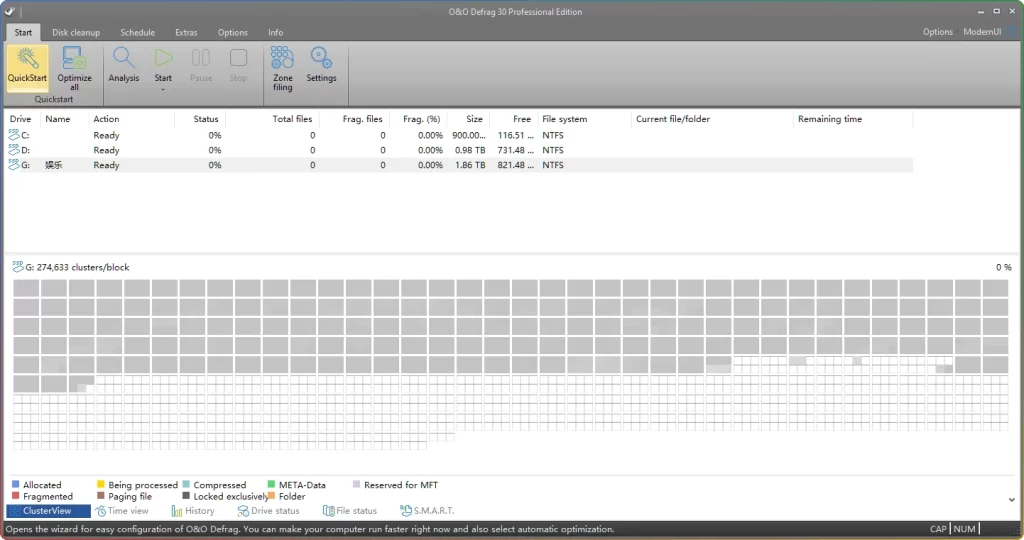
Task: Click the 116.51 free space cell
Action: point(515,135)
